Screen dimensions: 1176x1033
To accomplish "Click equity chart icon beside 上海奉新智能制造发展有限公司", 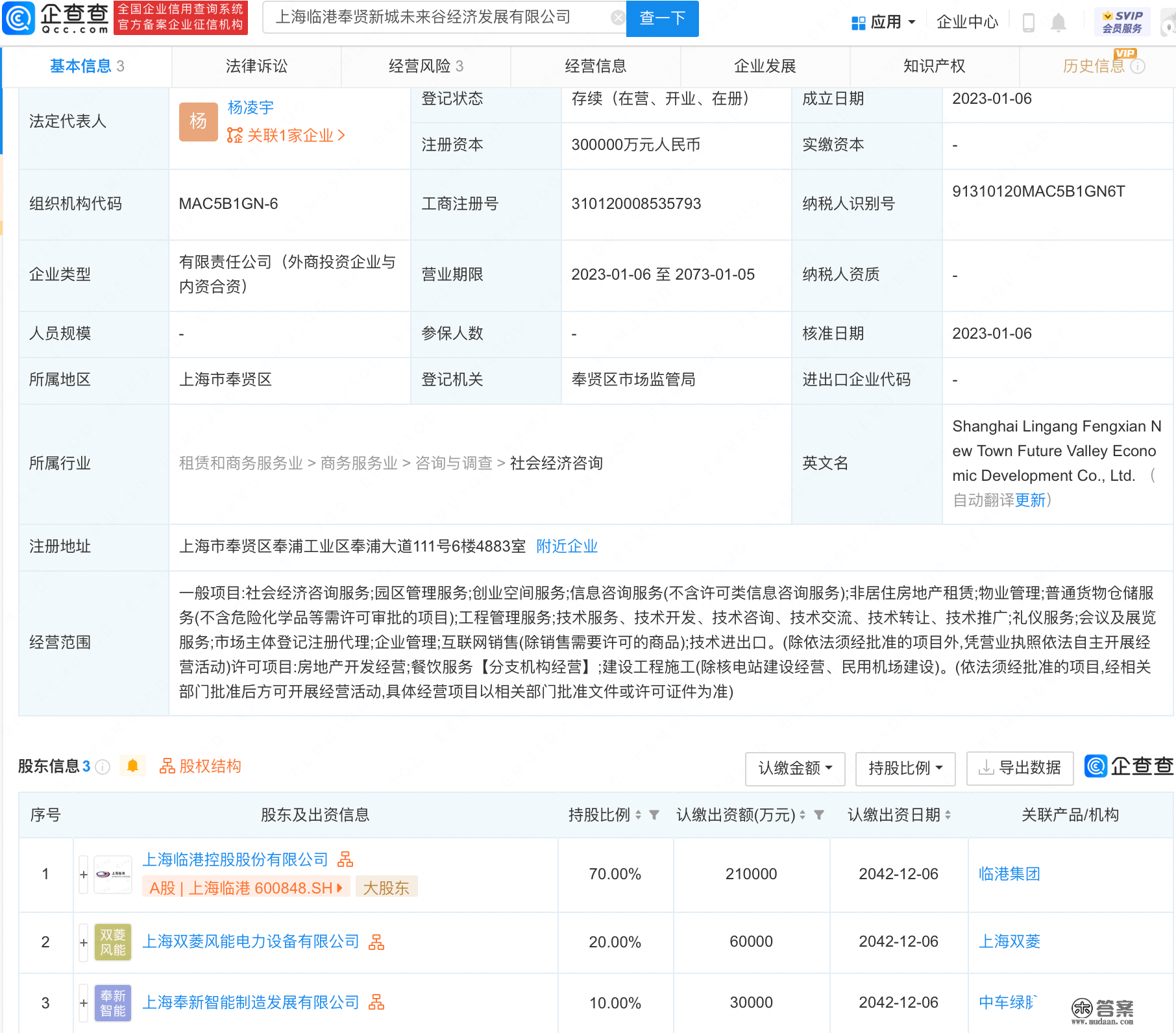I will point(376,1003).
